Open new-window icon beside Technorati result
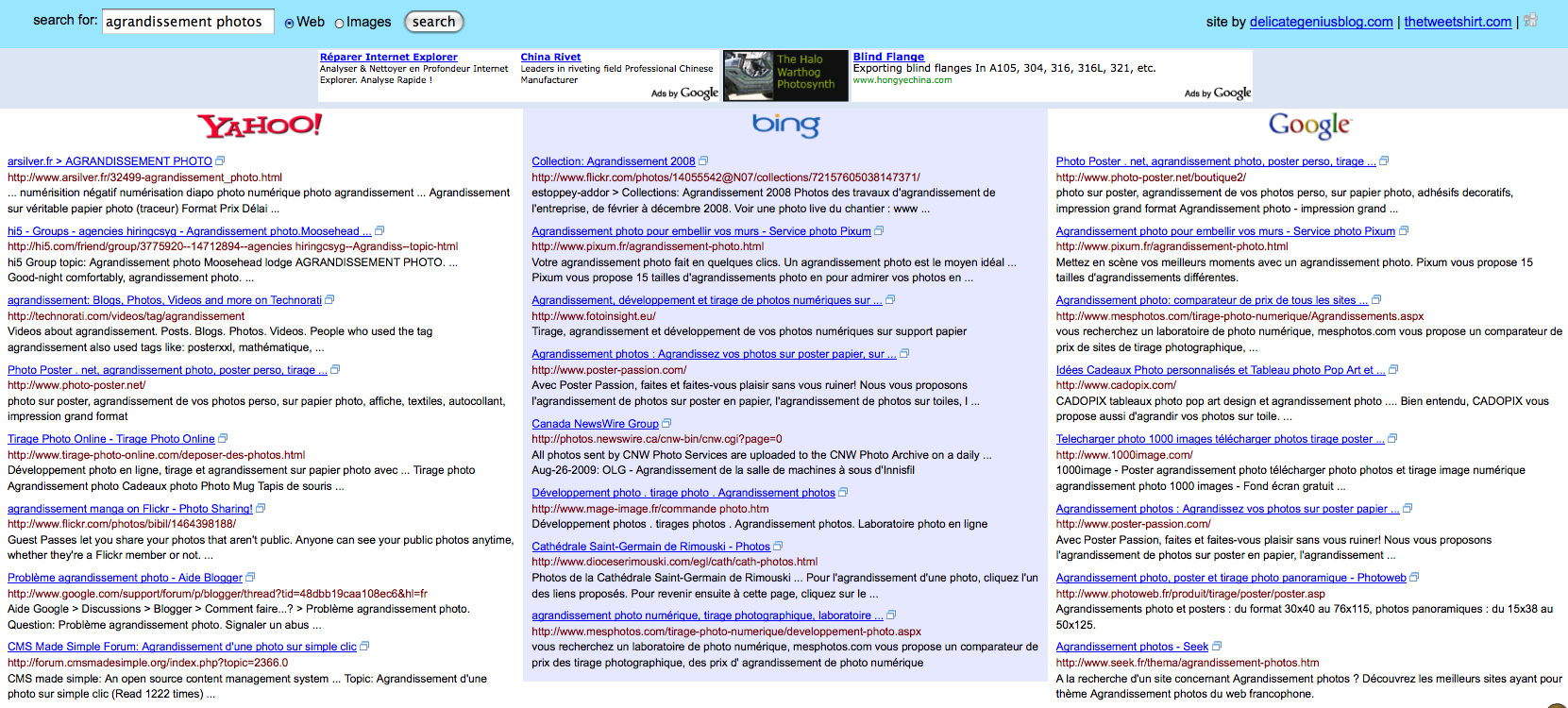The height and width of the screenshot is (708, 1568). coord(329,300)
